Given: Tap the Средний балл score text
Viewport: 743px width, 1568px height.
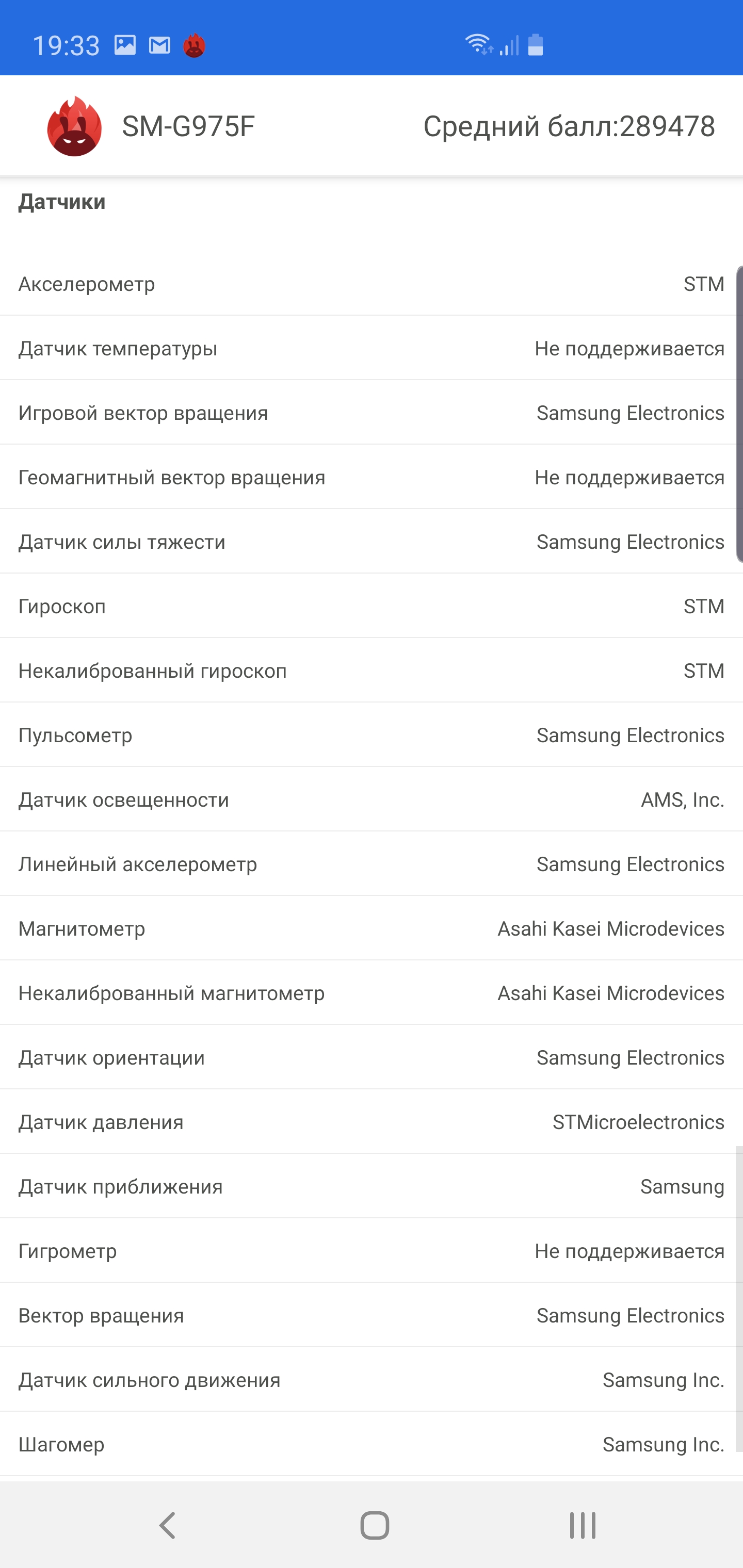Looking at the screenshot, I should (569, 126).
